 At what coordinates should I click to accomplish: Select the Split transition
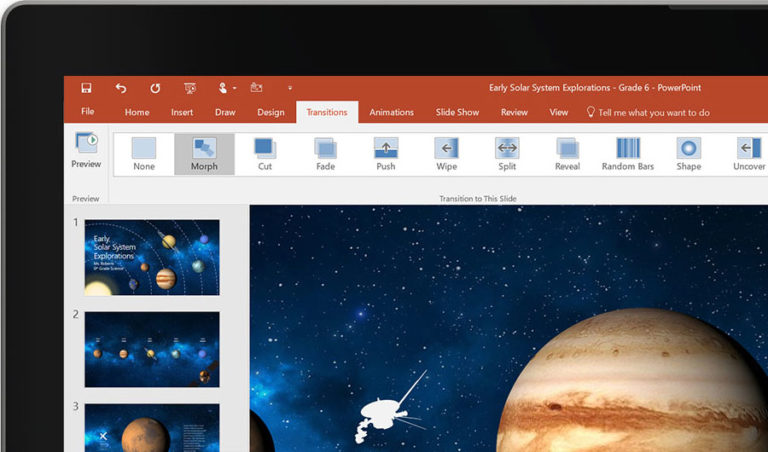[507, 154]
